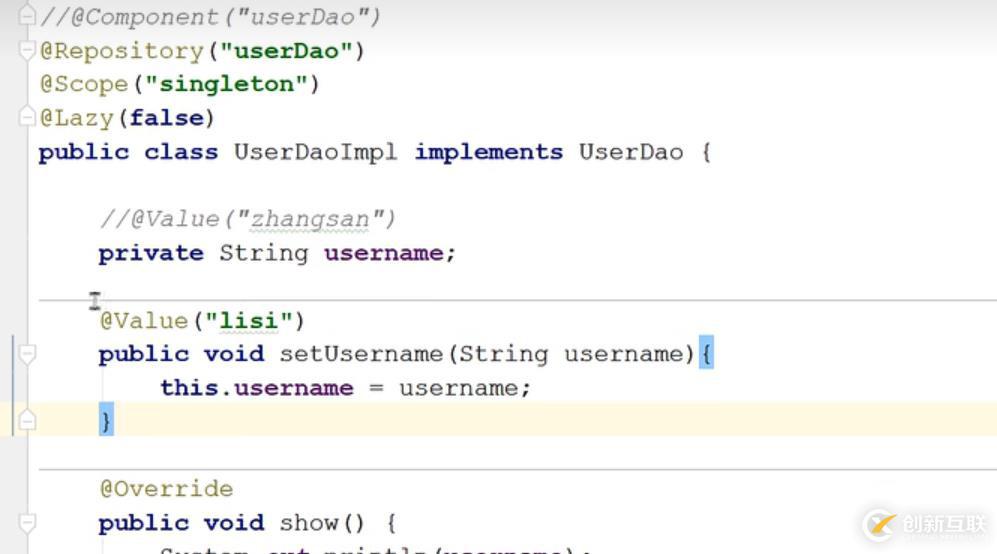Click the @Override annotation
Image resolution: width=997 pixels, height=554 pixels.
[167, 489]
